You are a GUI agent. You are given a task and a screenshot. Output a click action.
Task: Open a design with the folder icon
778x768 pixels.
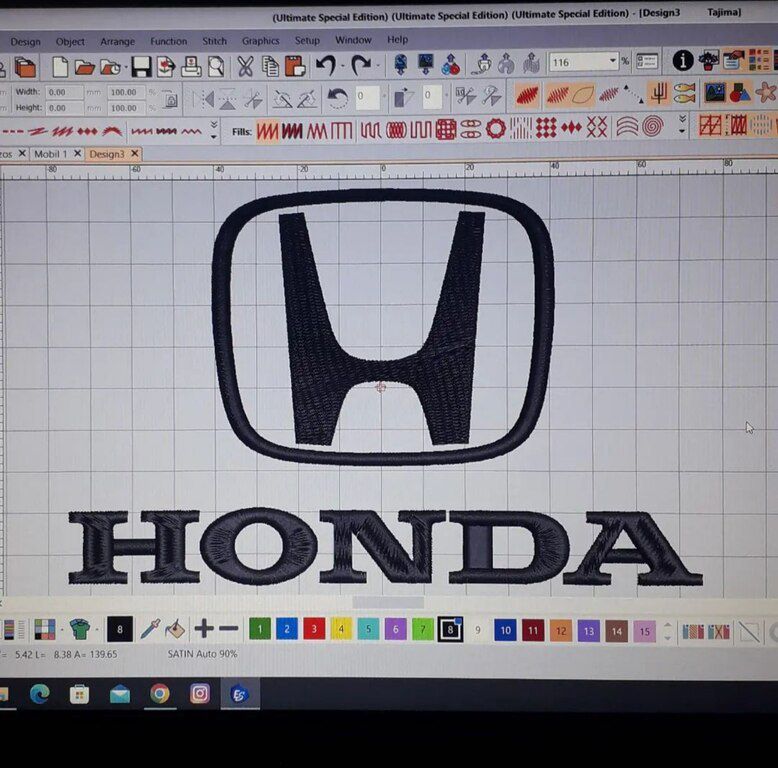[85, 67]
